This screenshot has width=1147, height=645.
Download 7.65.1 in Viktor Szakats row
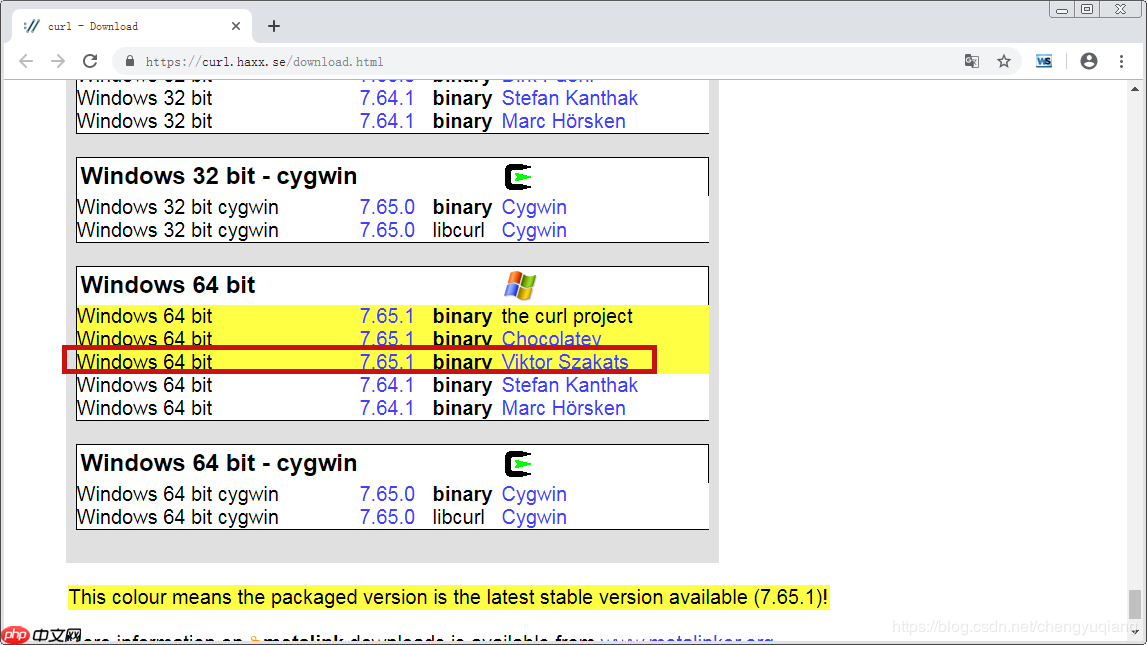point(387,362)
